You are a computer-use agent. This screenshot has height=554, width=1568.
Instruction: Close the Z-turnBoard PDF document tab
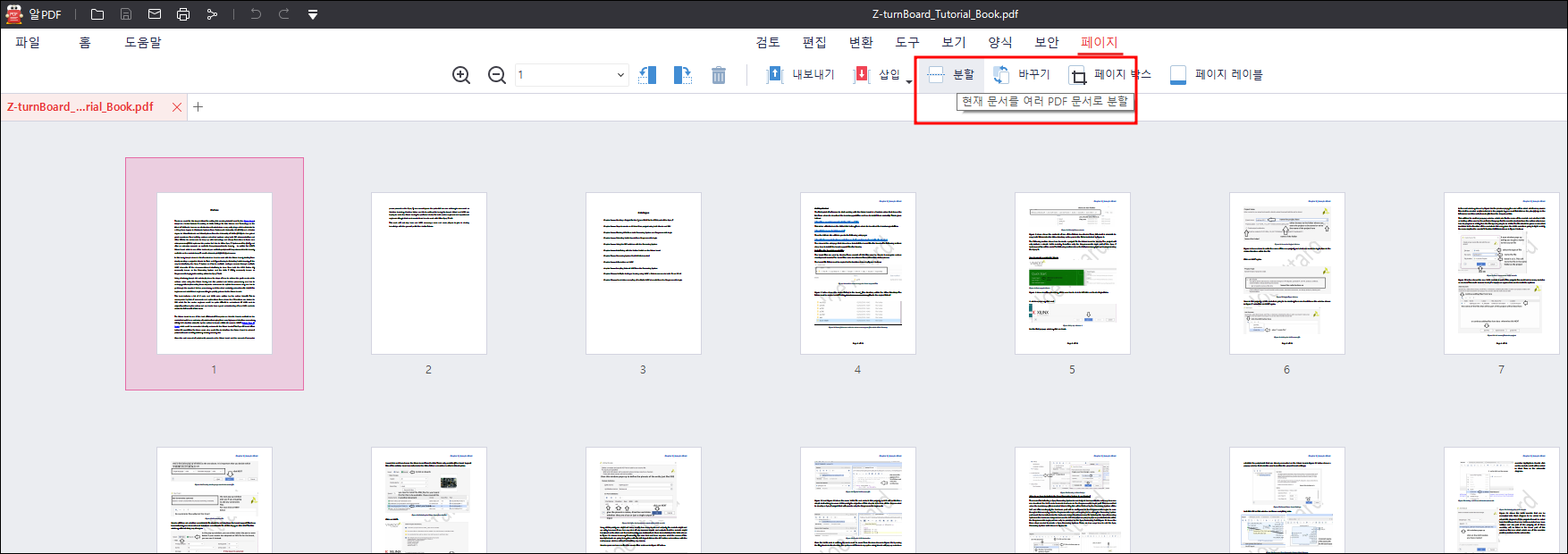click(177, 107)
